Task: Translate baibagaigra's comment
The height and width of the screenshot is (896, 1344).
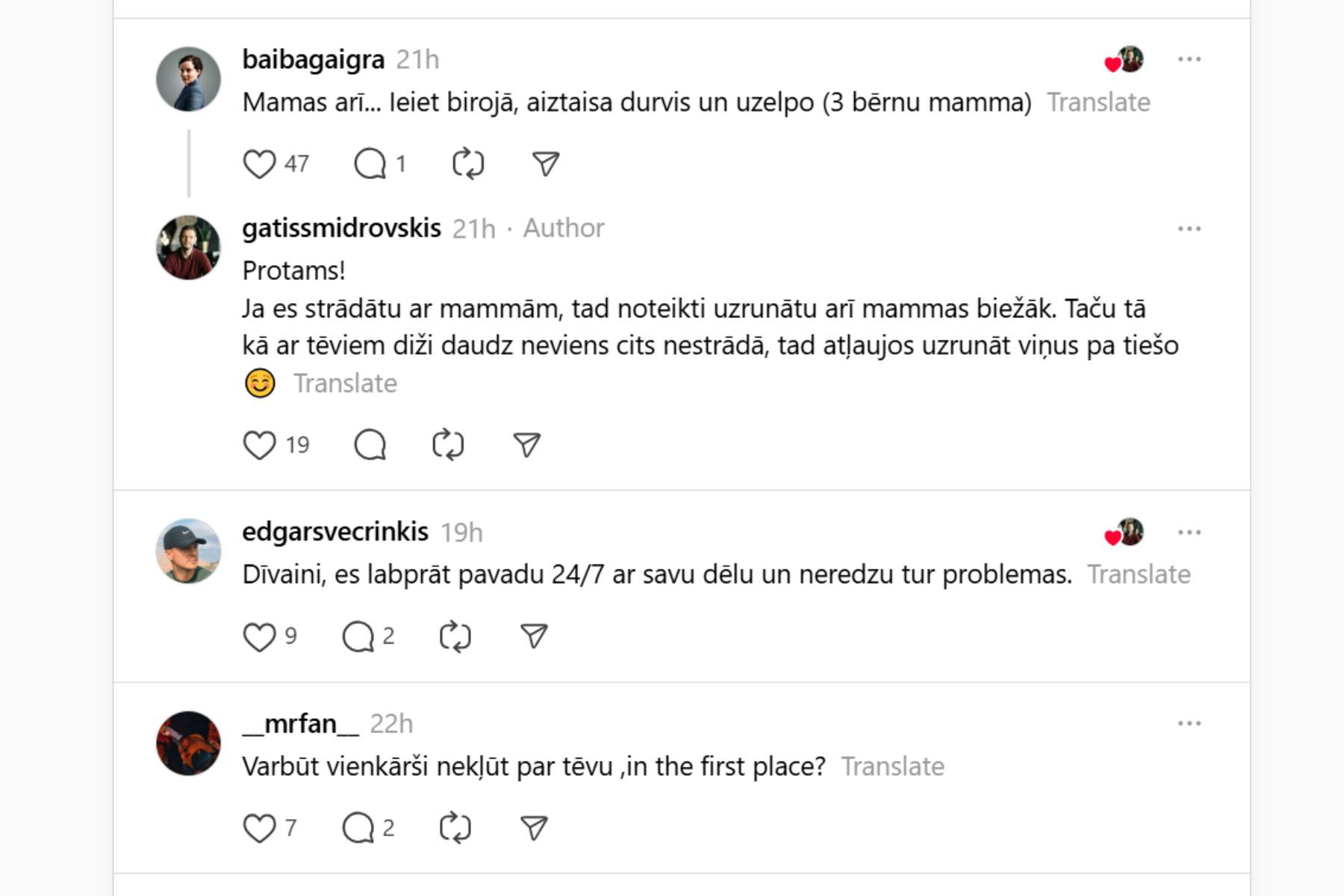Action: tap(1098, 102)
